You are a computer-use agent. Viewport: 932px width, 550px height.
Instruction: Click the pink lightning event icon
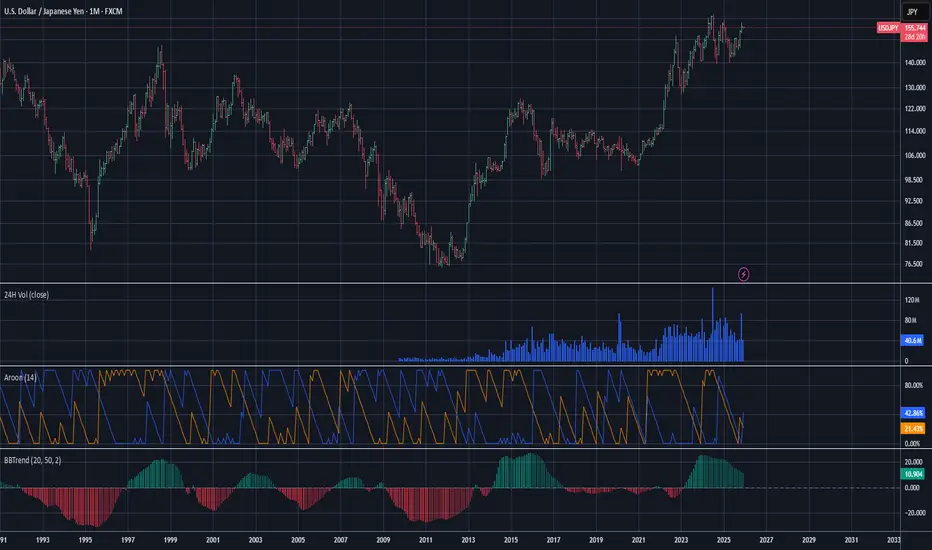(x=744, y=274)
